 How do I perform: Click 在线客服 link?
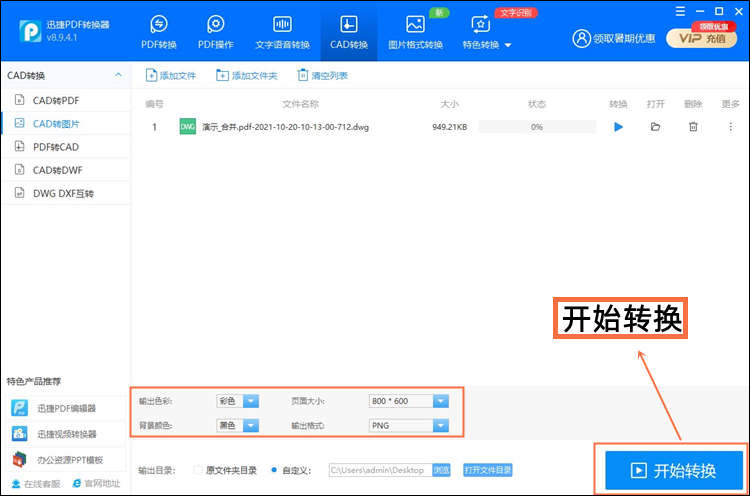pyautogui.click(x=36, y=484)
